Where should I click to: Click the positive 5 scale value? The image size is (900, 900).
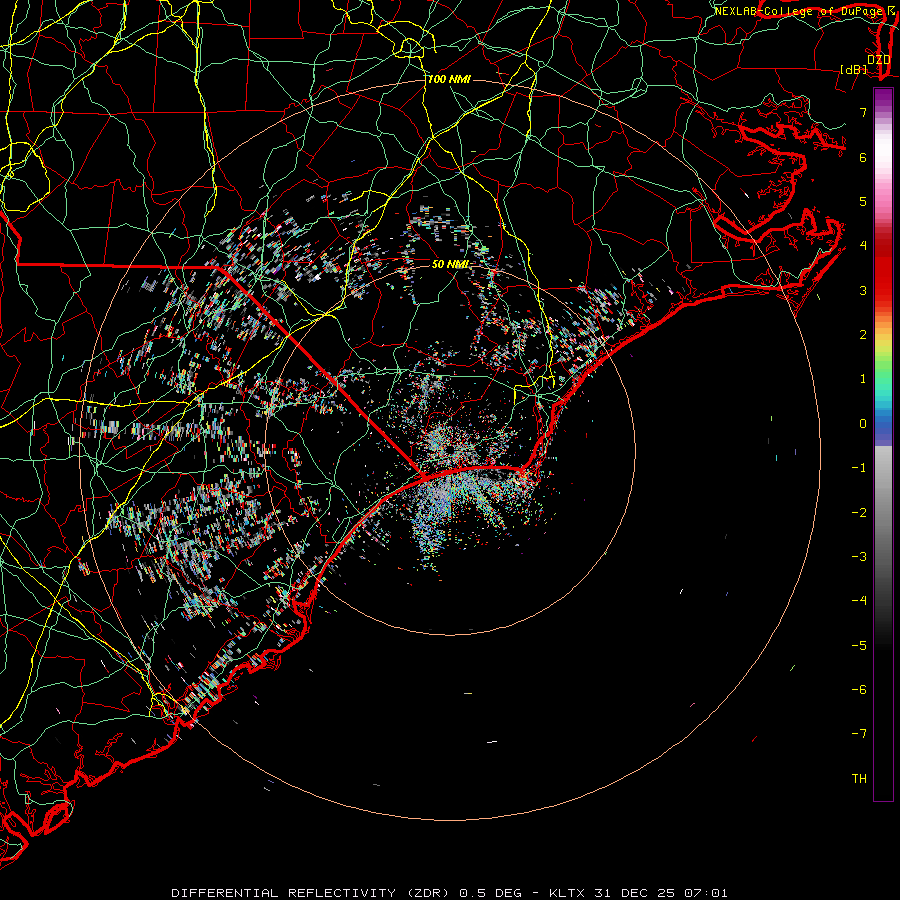point(863,201)
